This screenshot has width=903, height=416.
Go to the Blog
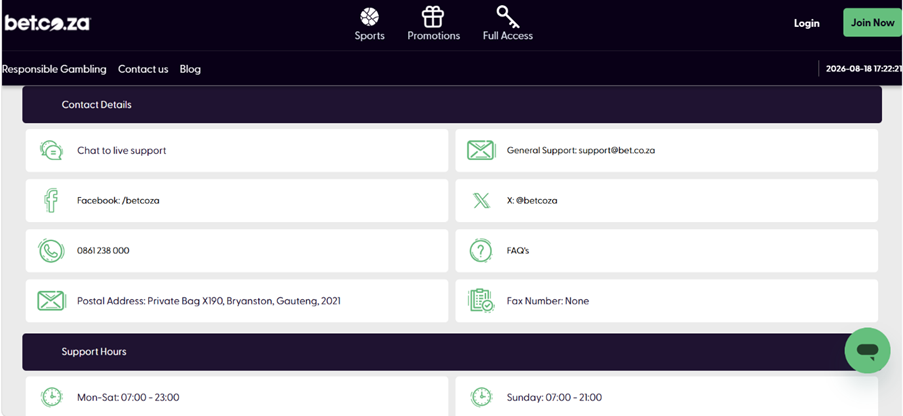click(190, 69)
